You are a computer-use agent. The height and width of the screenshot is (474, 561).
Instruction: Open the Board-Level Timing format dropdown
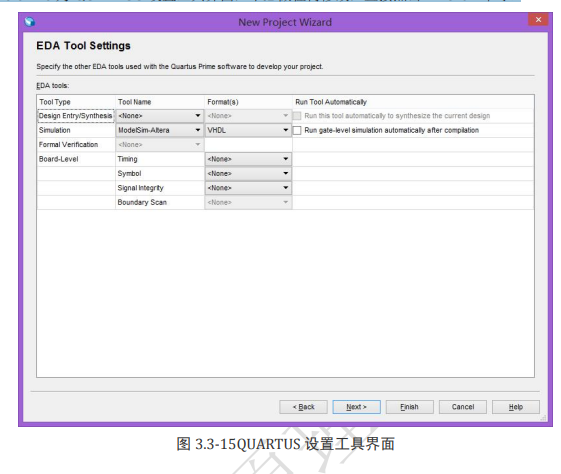click(248, 159)
